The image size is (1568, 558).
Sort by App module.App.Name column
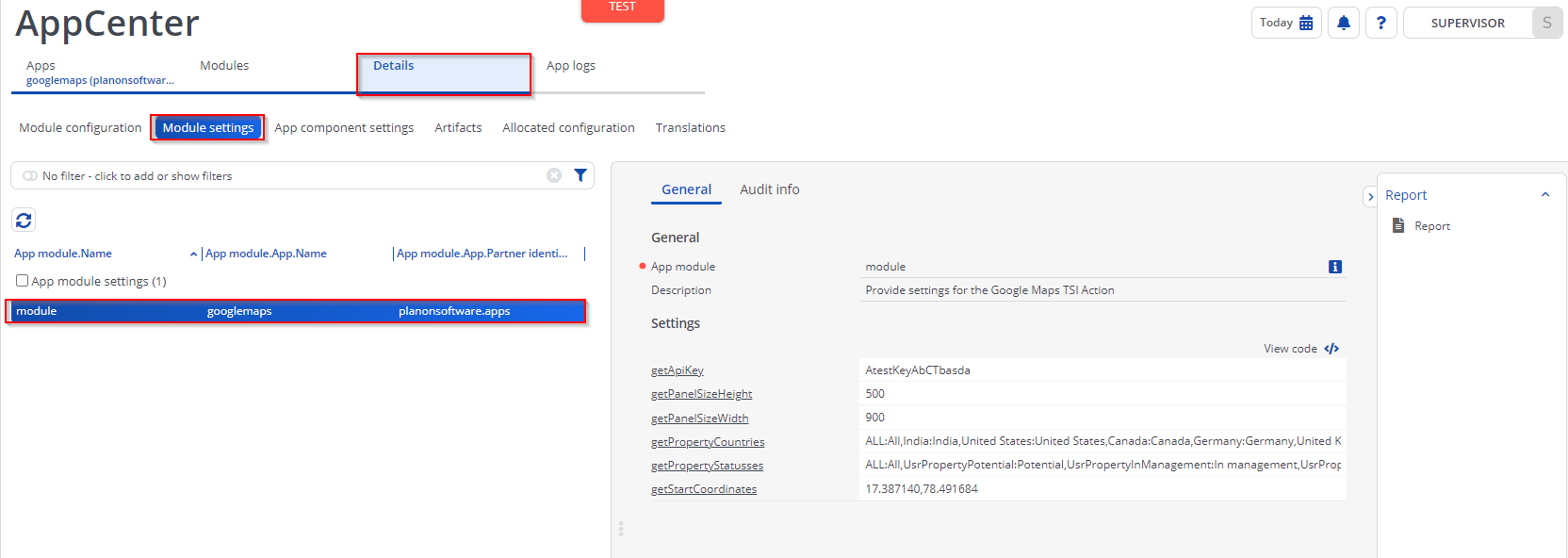[x=266, y=254]
